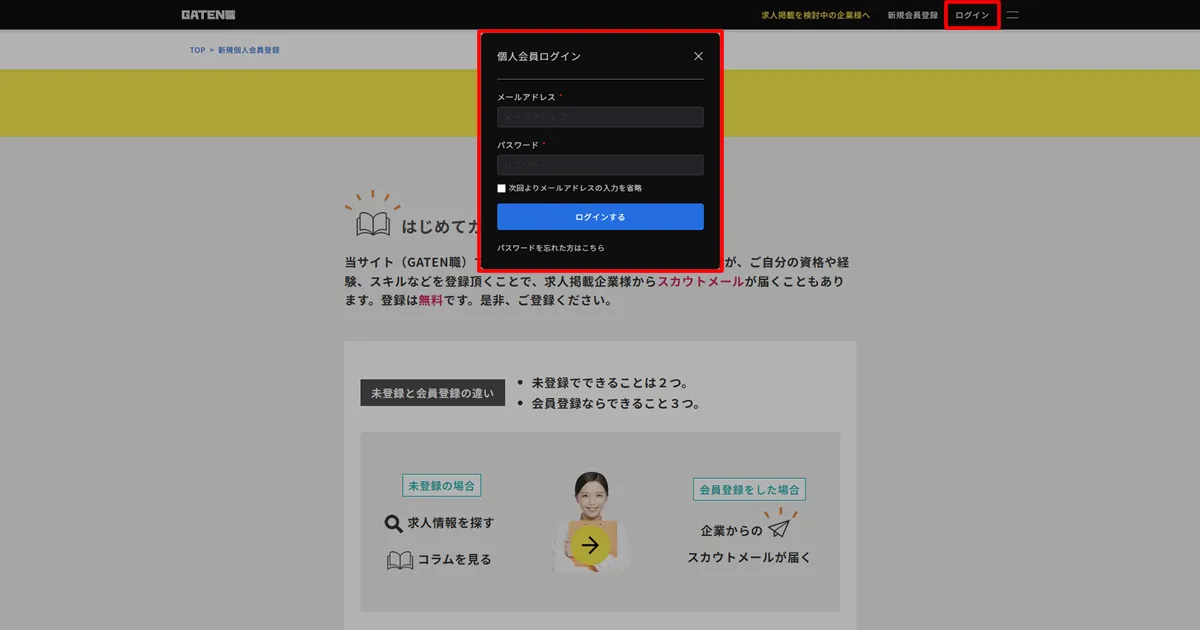This screenshot has width=1200, height=630.
Task: Click the パスワード input field
Action: 600,164
